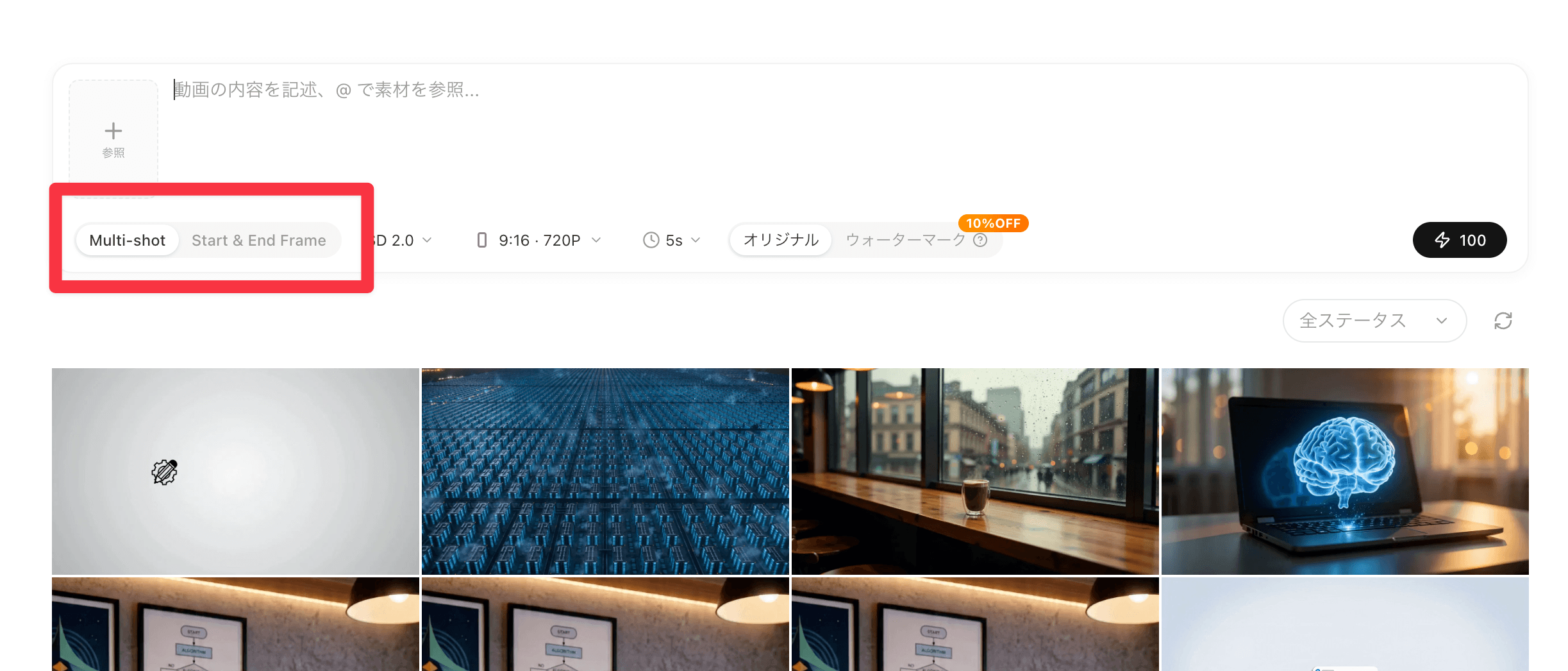Choose the オリジナル output option
Screen dimensions: 1568x671
pyautogui.click(x=781, y=240)
